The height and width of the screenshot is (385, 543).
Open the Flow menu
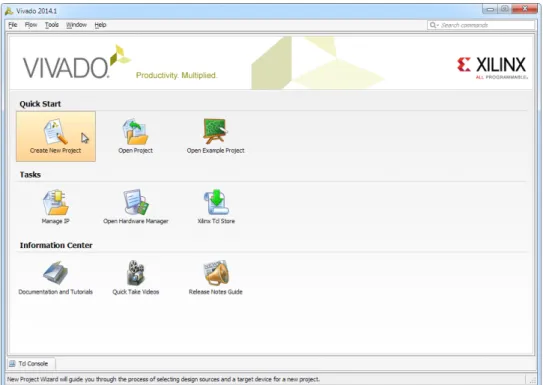click(31, 25)
